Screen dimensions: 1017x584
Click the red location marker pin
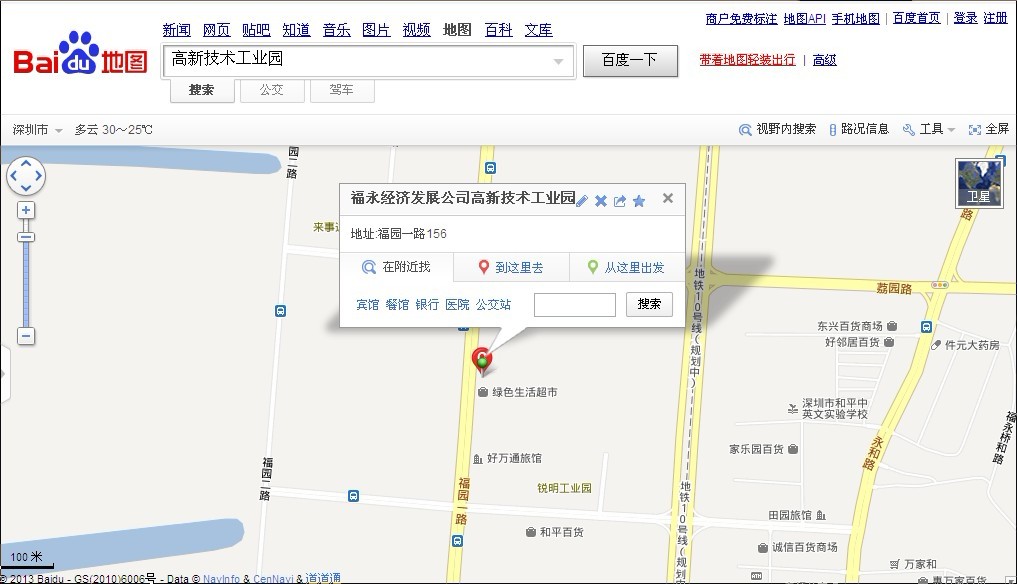(482, 360)
